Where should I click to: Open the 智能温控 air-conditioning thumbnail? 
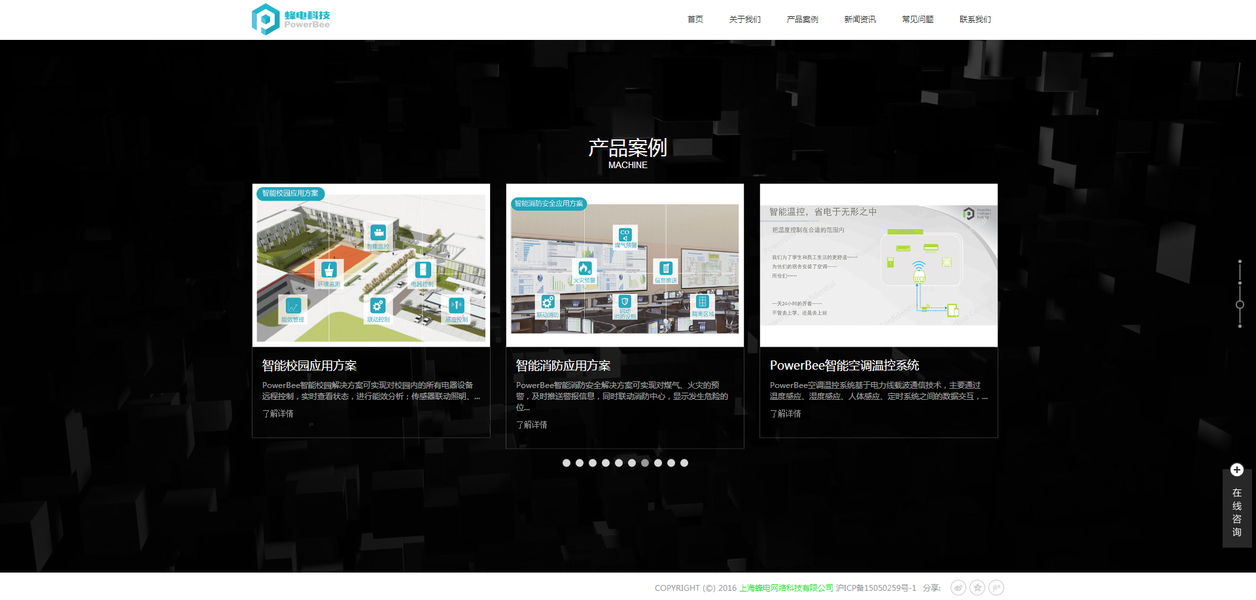point(879,265)
